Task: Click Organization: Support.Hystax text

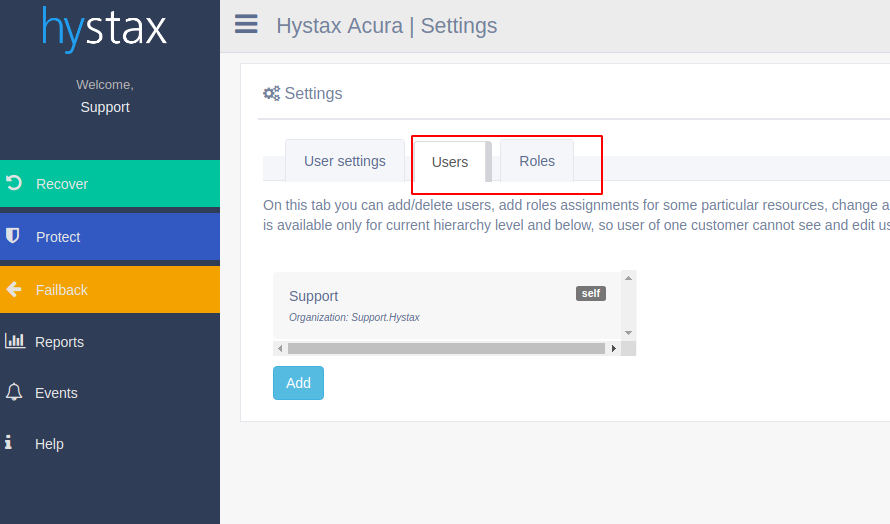Action: pyautogui.click(x=354, y=317)
